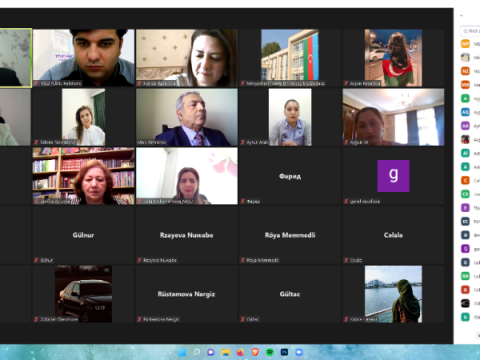Select the Фарид participant tile
The height and width of the screenshot is (360, 480).
click(x=290, y=176)
